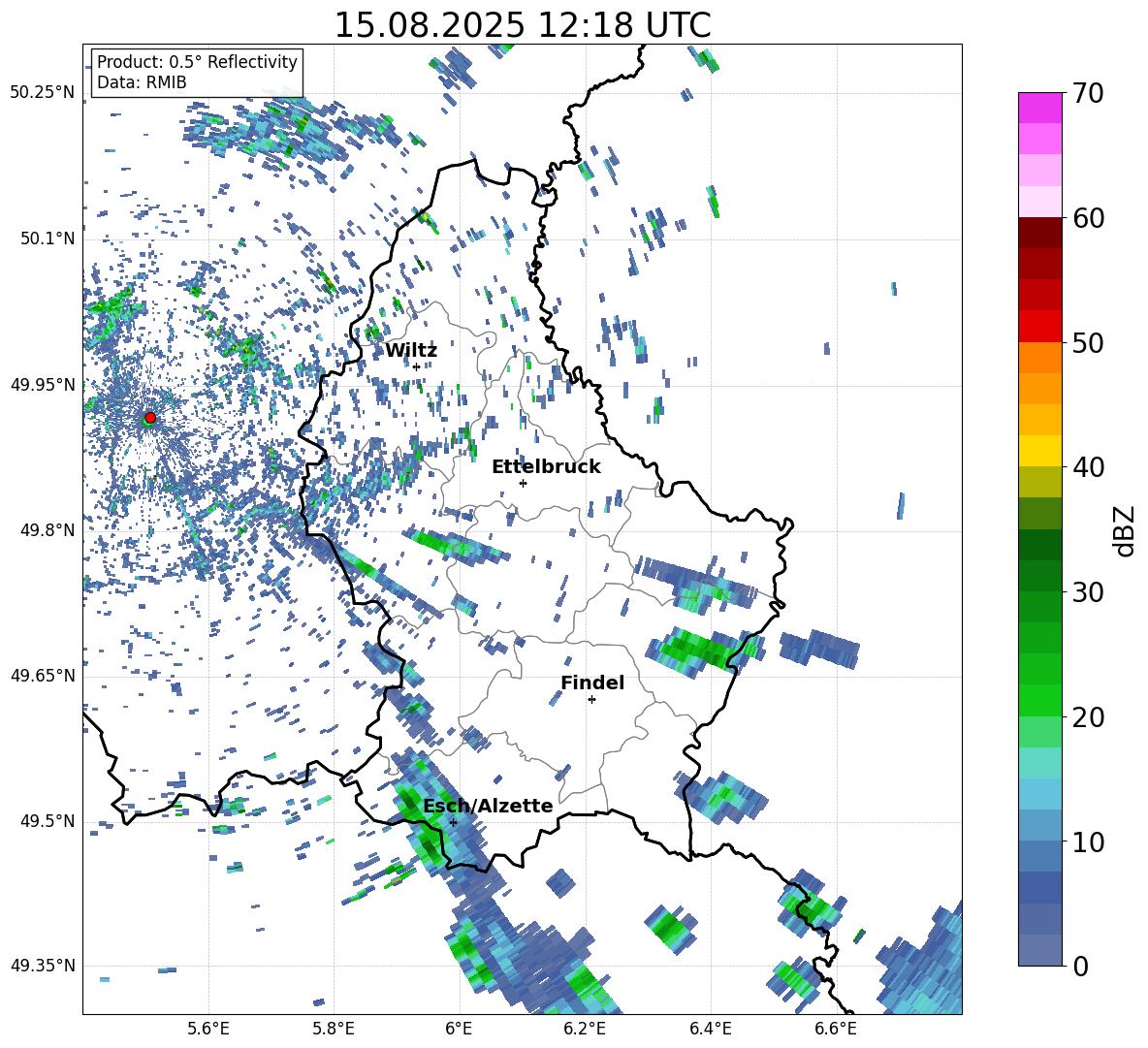Click the 50.25°N latitude label

43,93
